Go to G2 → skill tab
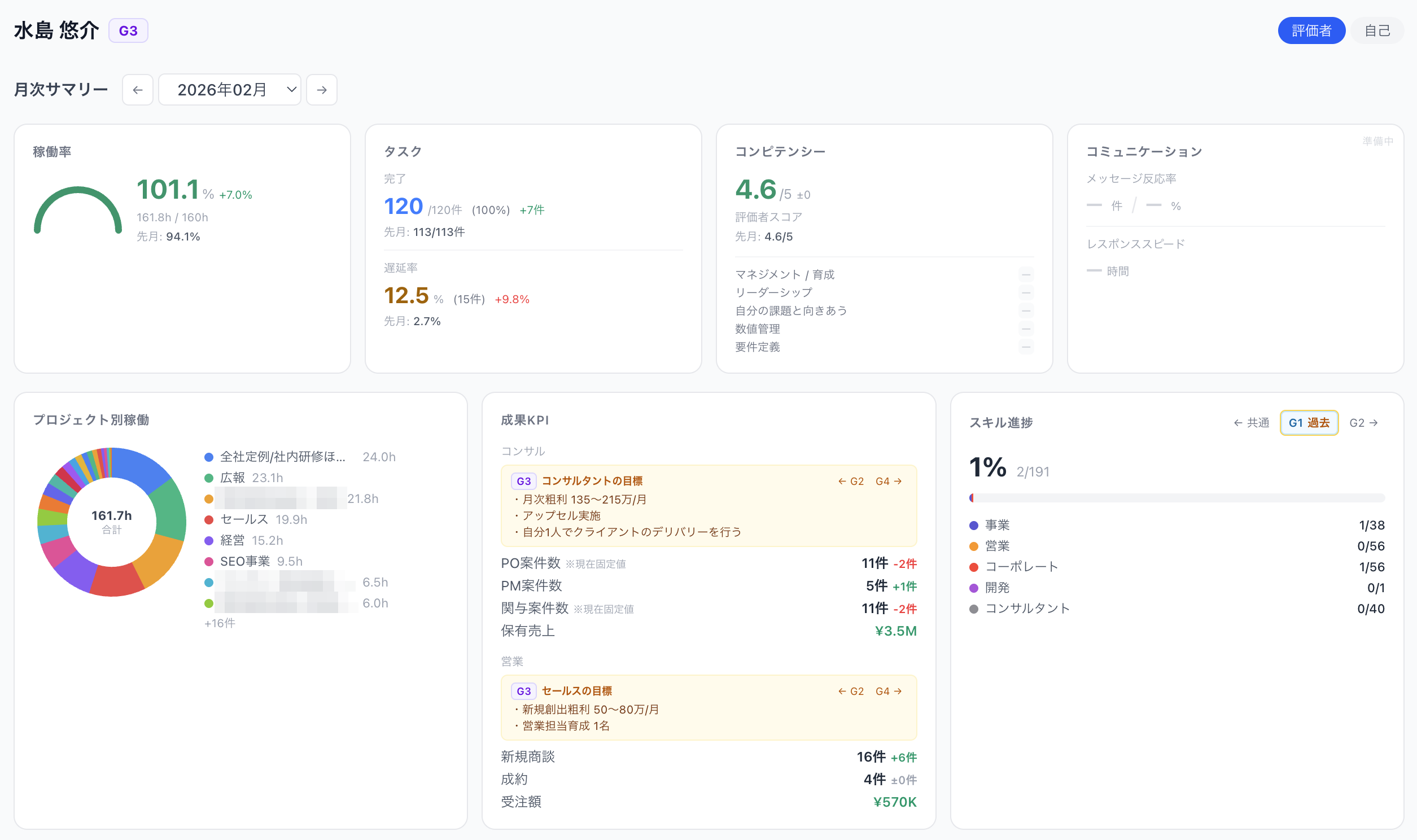The width and height of the screenshot is (1417, 840). point(1364,423)
